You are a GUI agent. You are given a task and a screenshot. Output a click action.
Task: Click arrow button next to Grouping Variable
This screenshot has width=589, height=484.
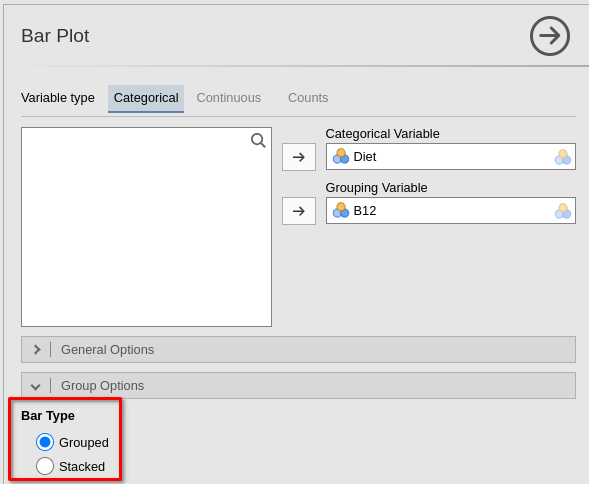(299, 211)
